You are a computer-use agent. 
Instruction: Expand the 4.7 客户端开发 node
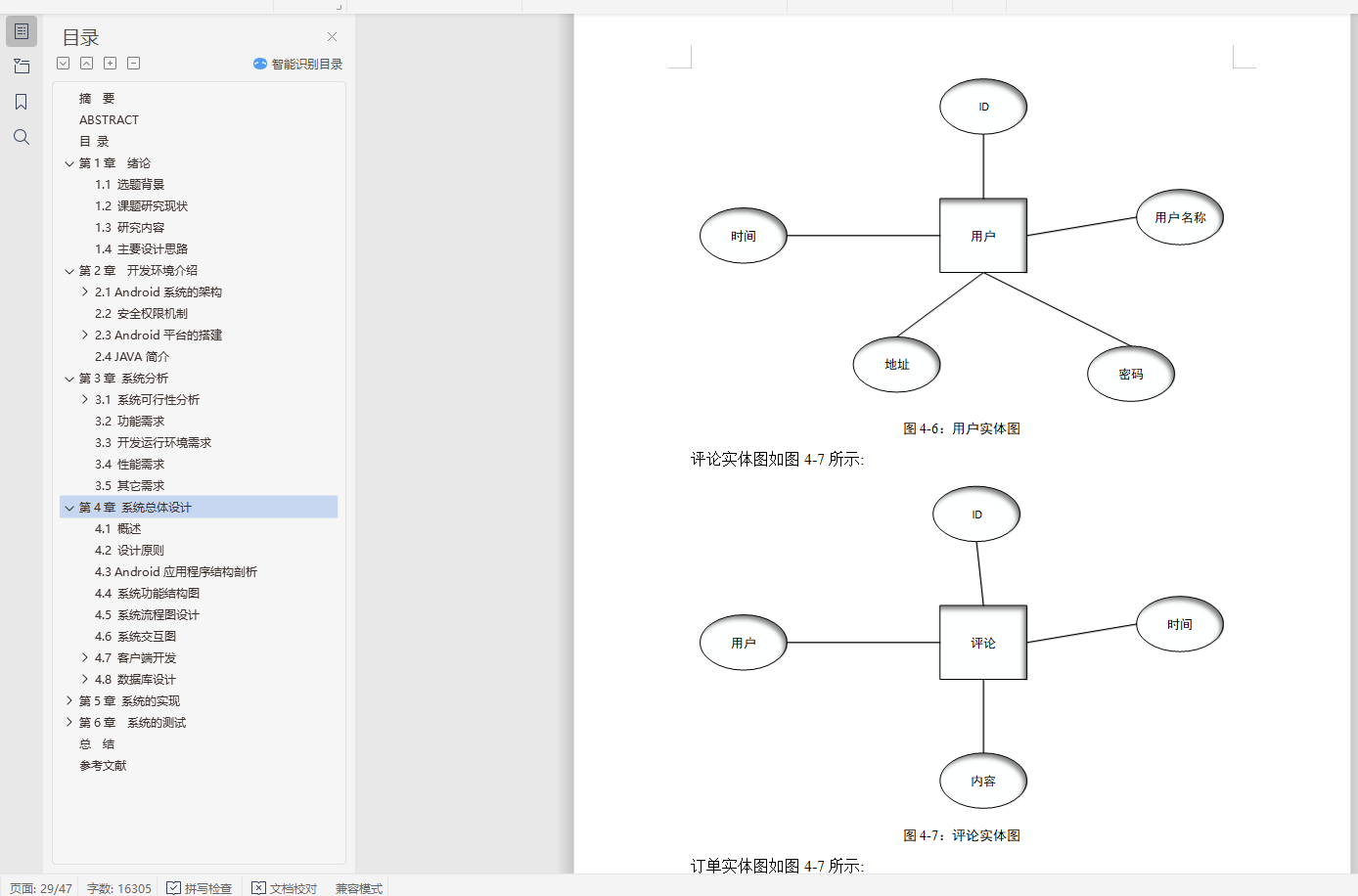(85, 658)
